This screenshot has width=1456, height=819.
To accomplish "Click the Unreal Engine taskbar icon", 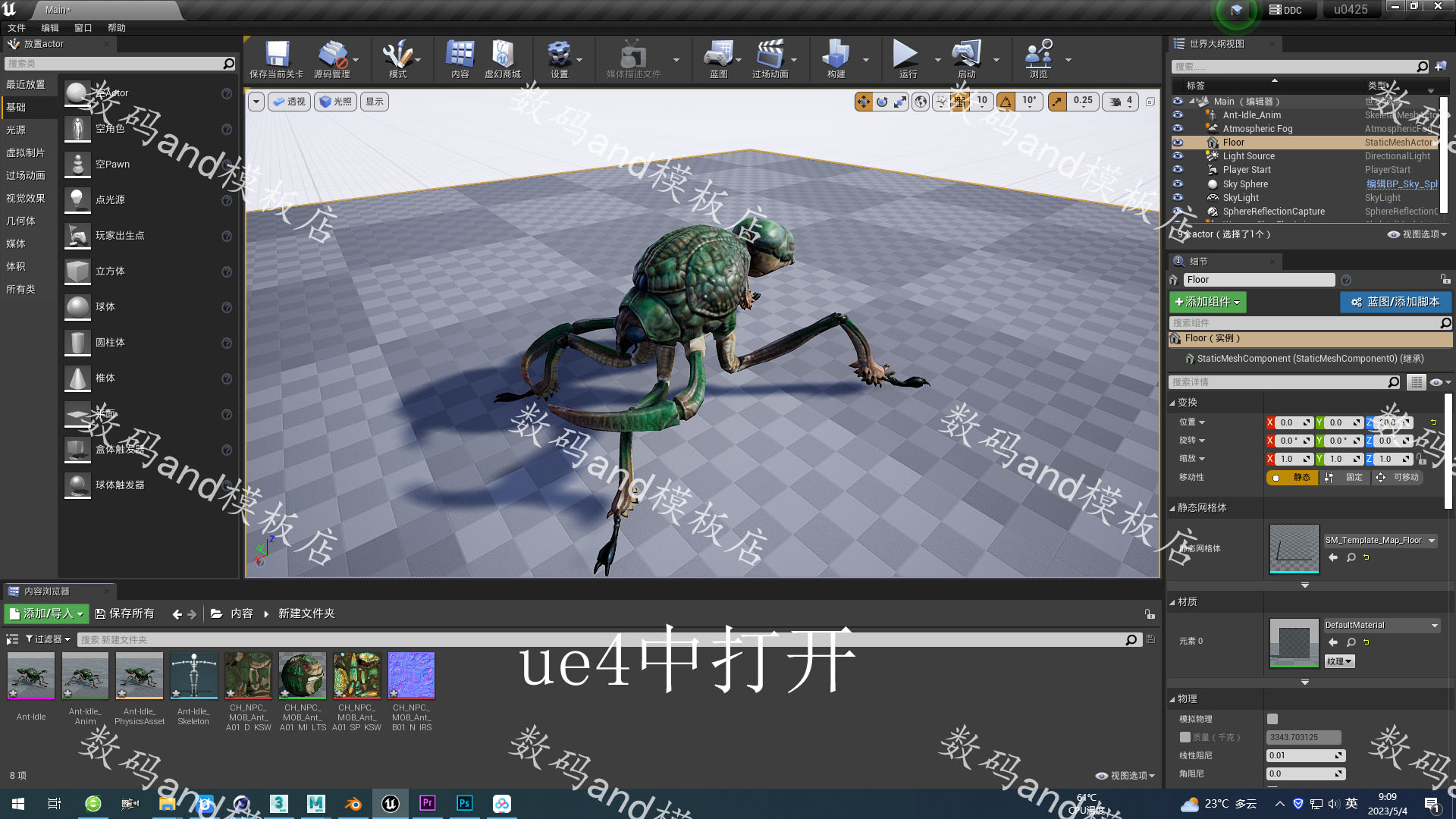I will point(391,804).
